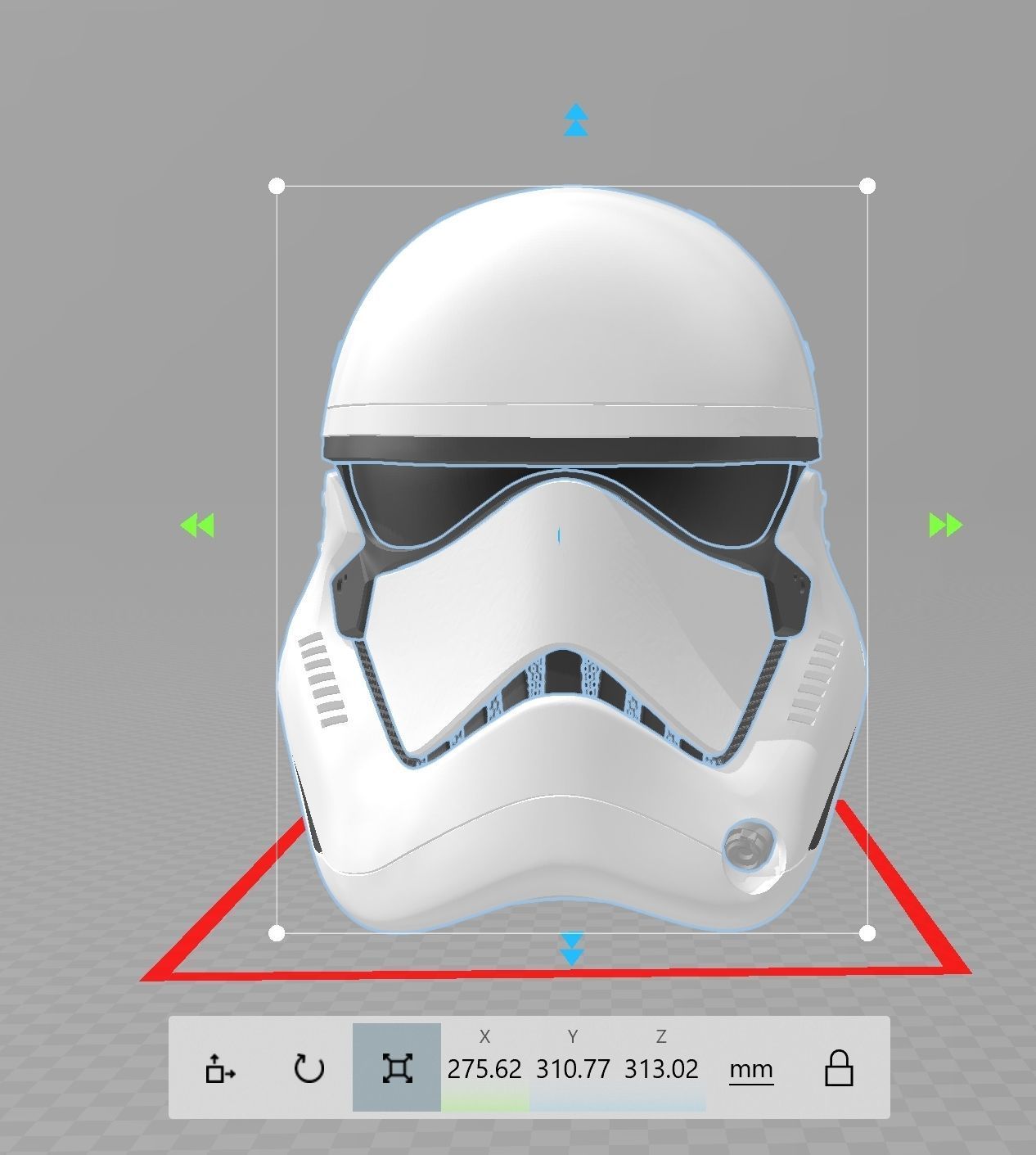Click the green left arrow scale handle
This screenshot has height=1155, width=1036.
point(197,525)
